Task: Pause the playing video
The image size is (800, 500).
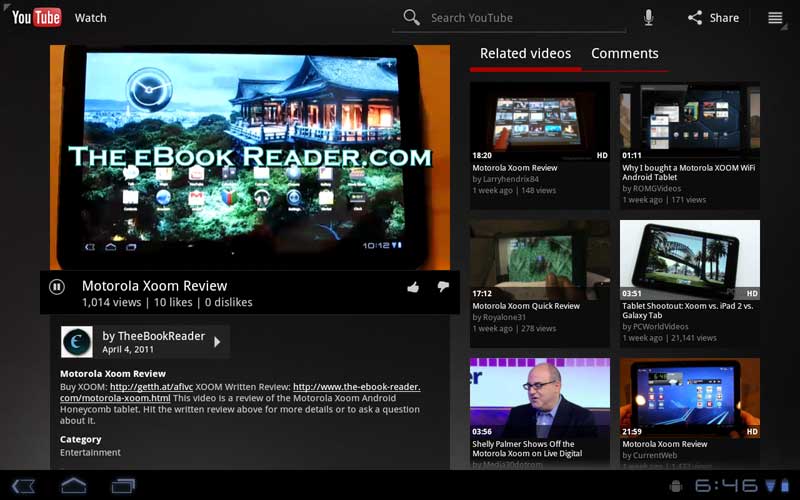Action: point(57,287)
